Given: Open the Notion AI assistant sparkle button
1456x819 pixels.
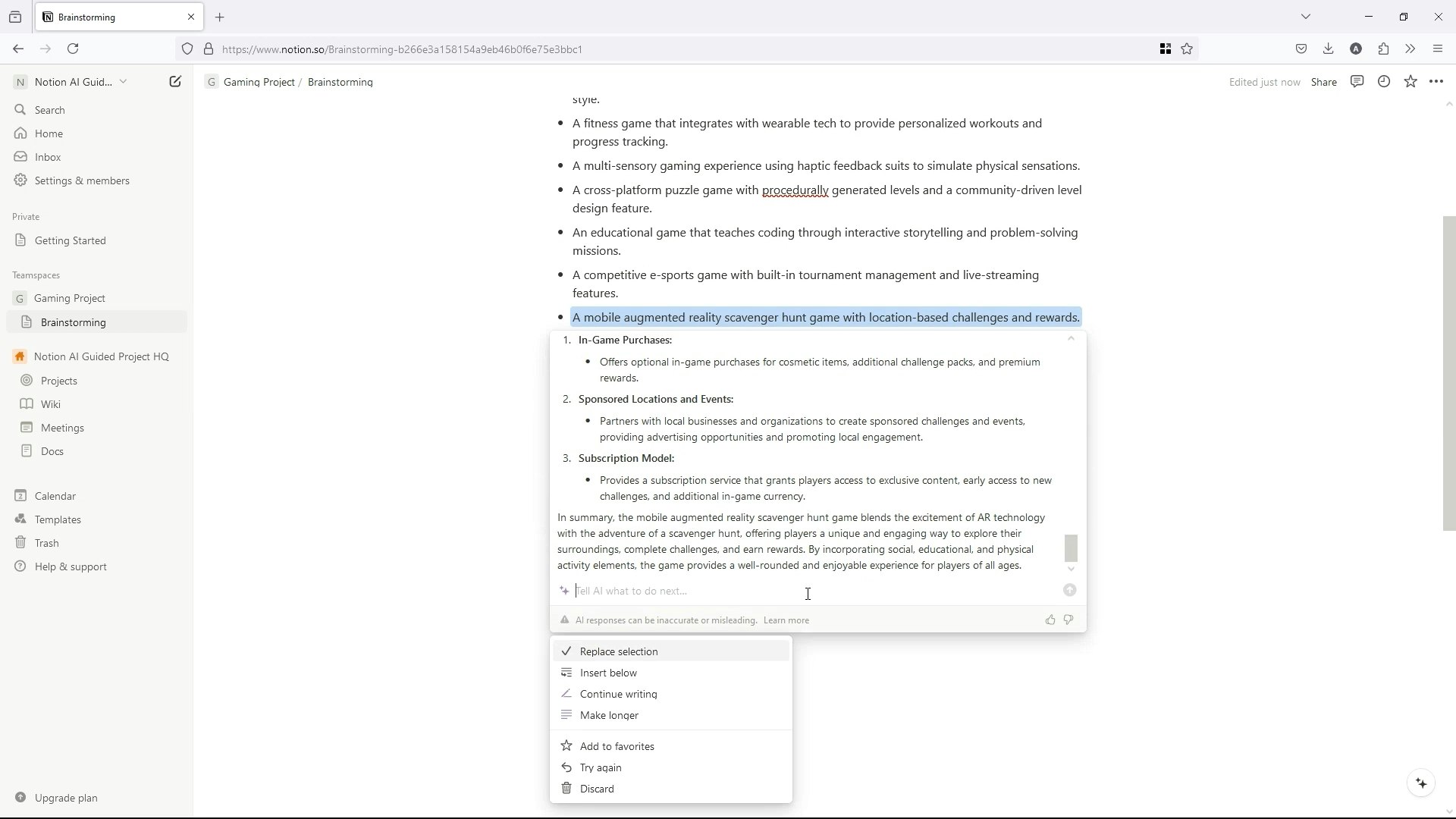Looking at the screenshot, I should tap(1421, 783).
